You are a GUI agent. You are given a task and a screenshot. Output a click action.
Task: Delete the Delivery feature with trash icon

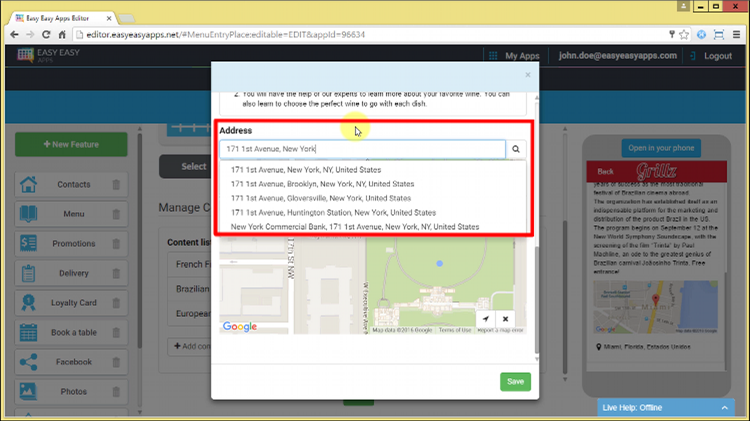pyautogui.click(x=116, y=274)
